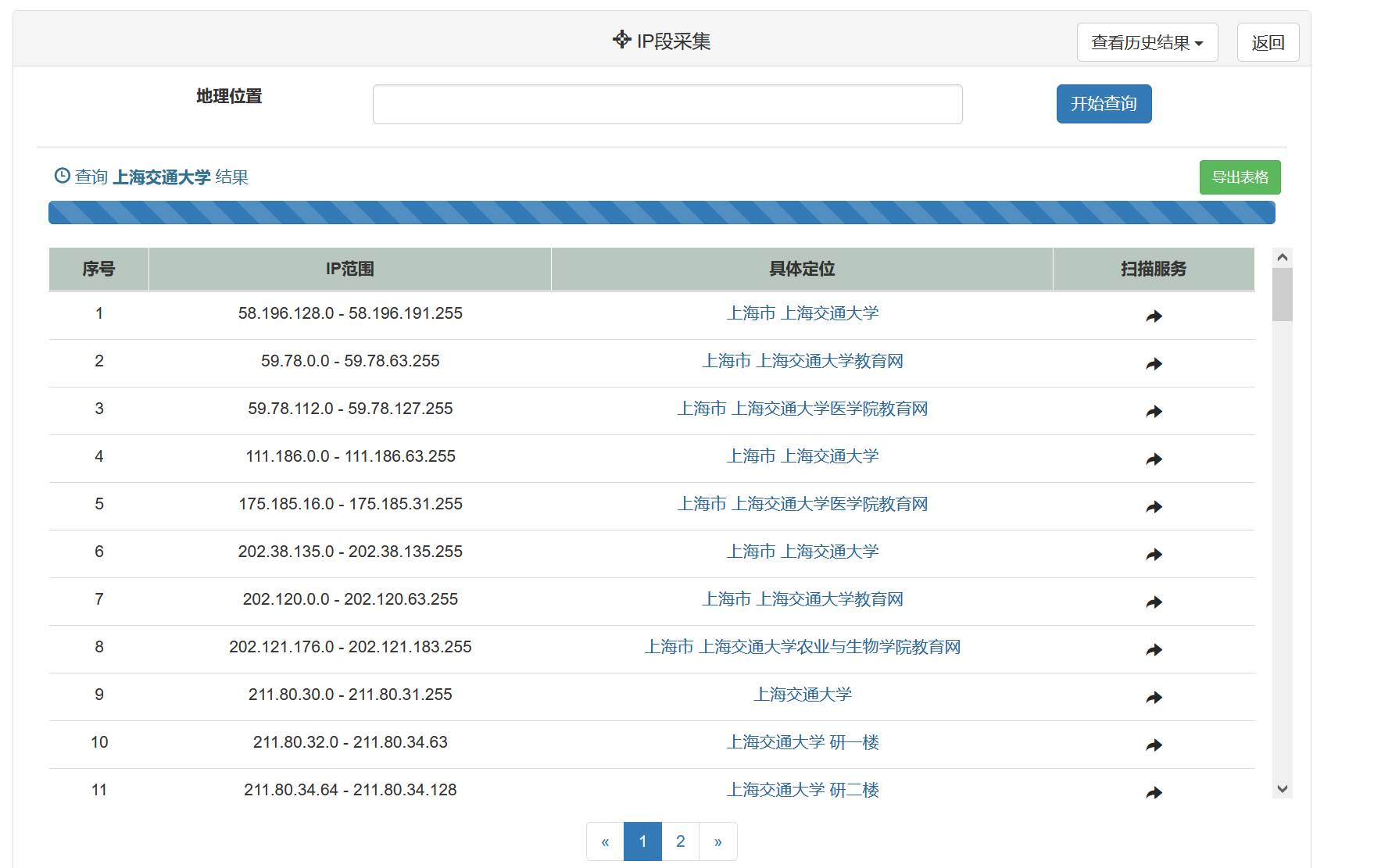Select IP range 211.80.32.0 - 211.80.34.63

tap(350, 742)
